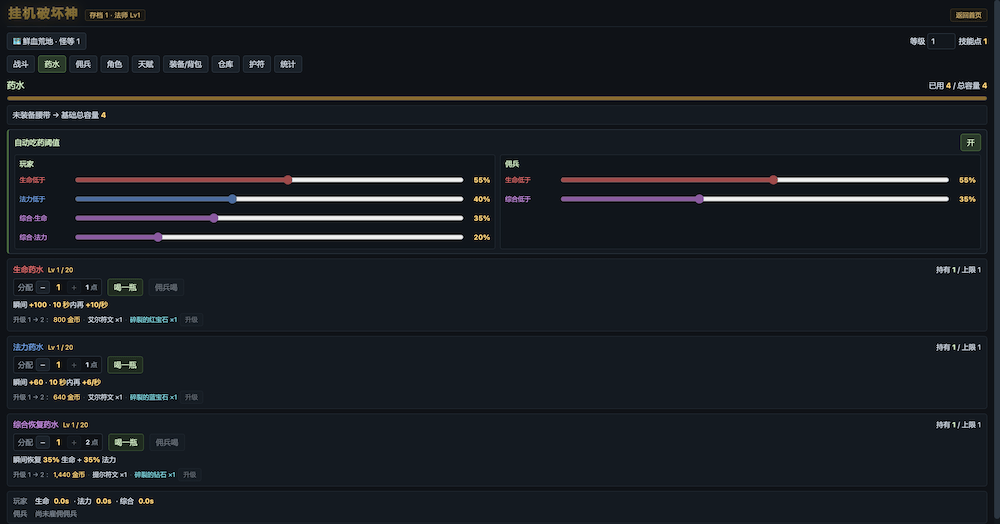Open the 角色 tab
The height and width of the screenshot is (524, 1000).
click(114, 64)
